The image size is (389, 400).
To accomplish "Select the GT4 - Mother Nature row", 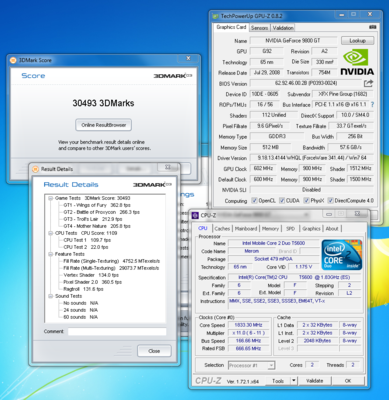I will coord(97,226).
